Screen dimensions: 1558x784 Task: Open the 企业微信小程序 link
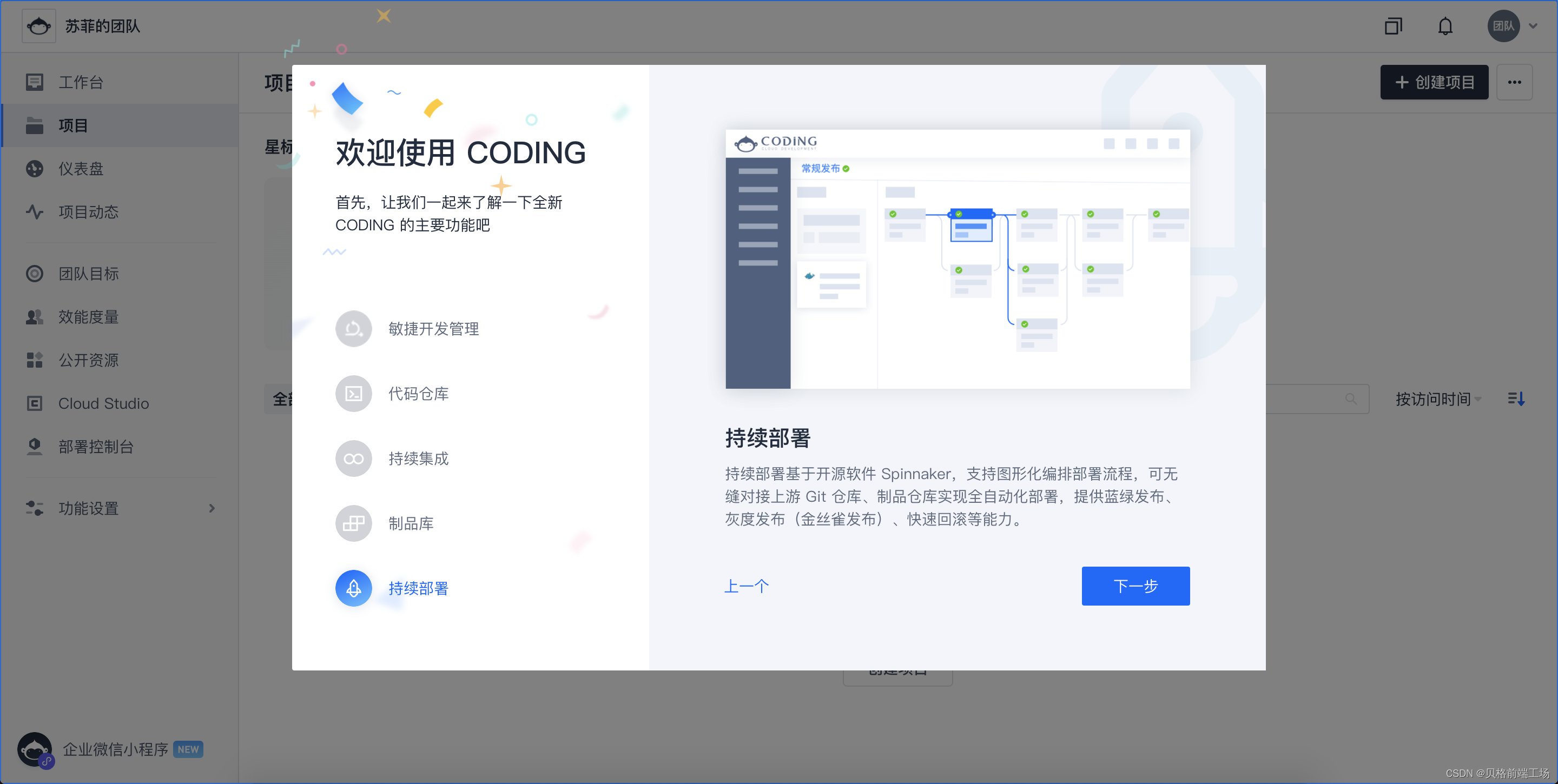point(115,749)
